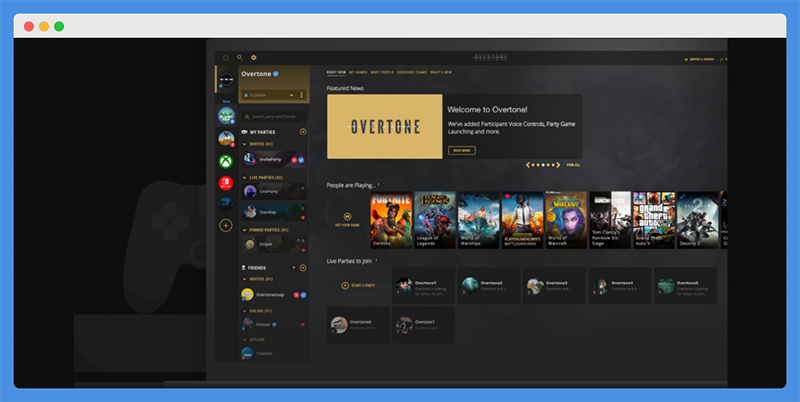Collapse the Pinned Parties section

245,230
